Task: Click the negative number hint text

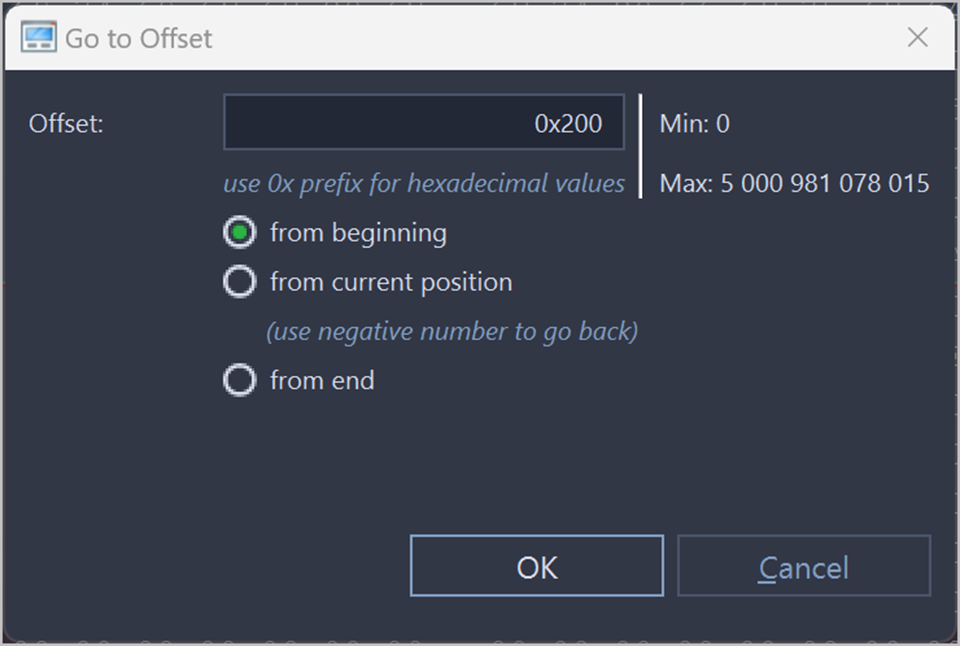Action: [451, 331]
